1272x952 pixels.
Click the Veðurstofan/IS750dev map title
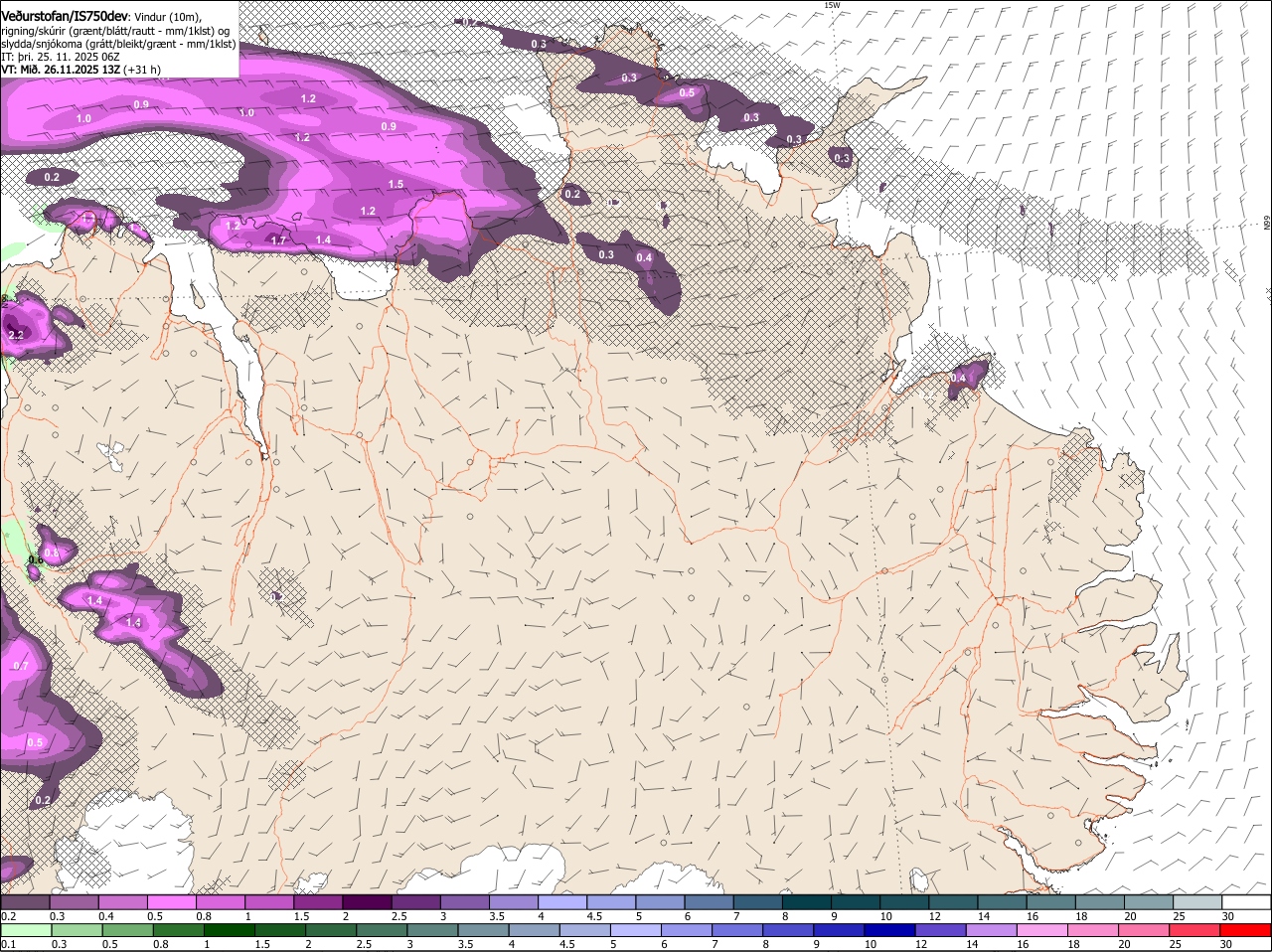point(65,17)
